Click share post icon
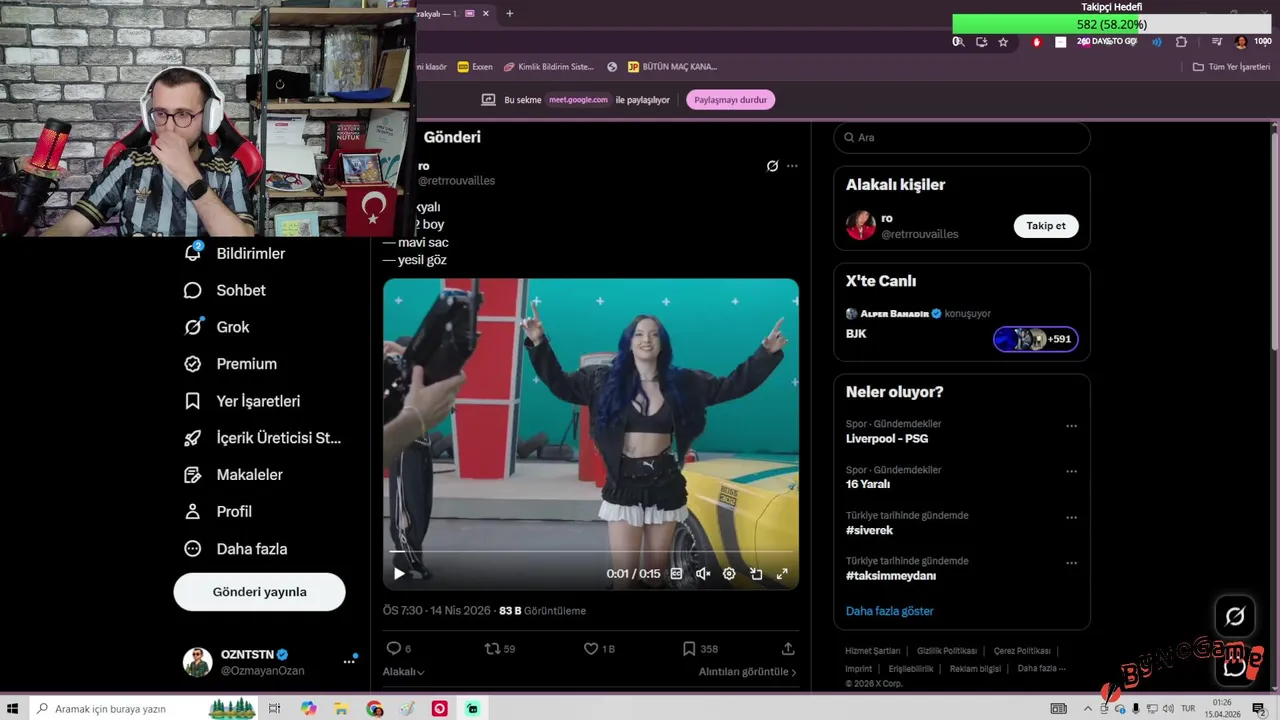Image resolution: width=1280 pixels, height=720 pixels. point(788,649)
